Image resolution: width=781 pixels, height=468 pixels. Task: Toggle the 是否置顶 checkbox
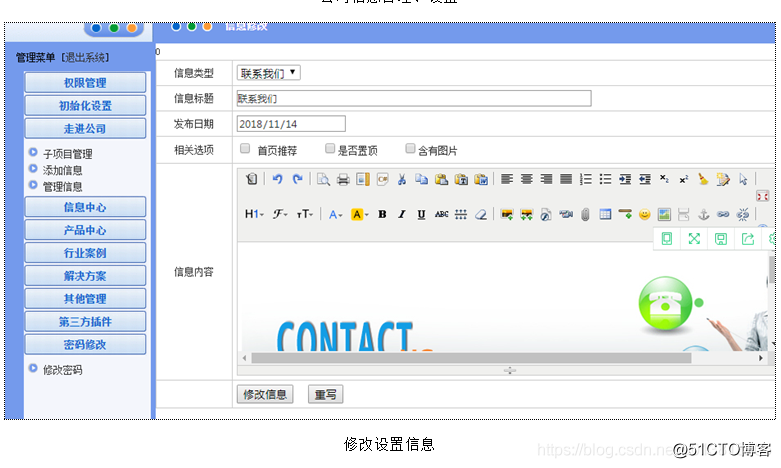pyautogui.click(x=330, y=148)
